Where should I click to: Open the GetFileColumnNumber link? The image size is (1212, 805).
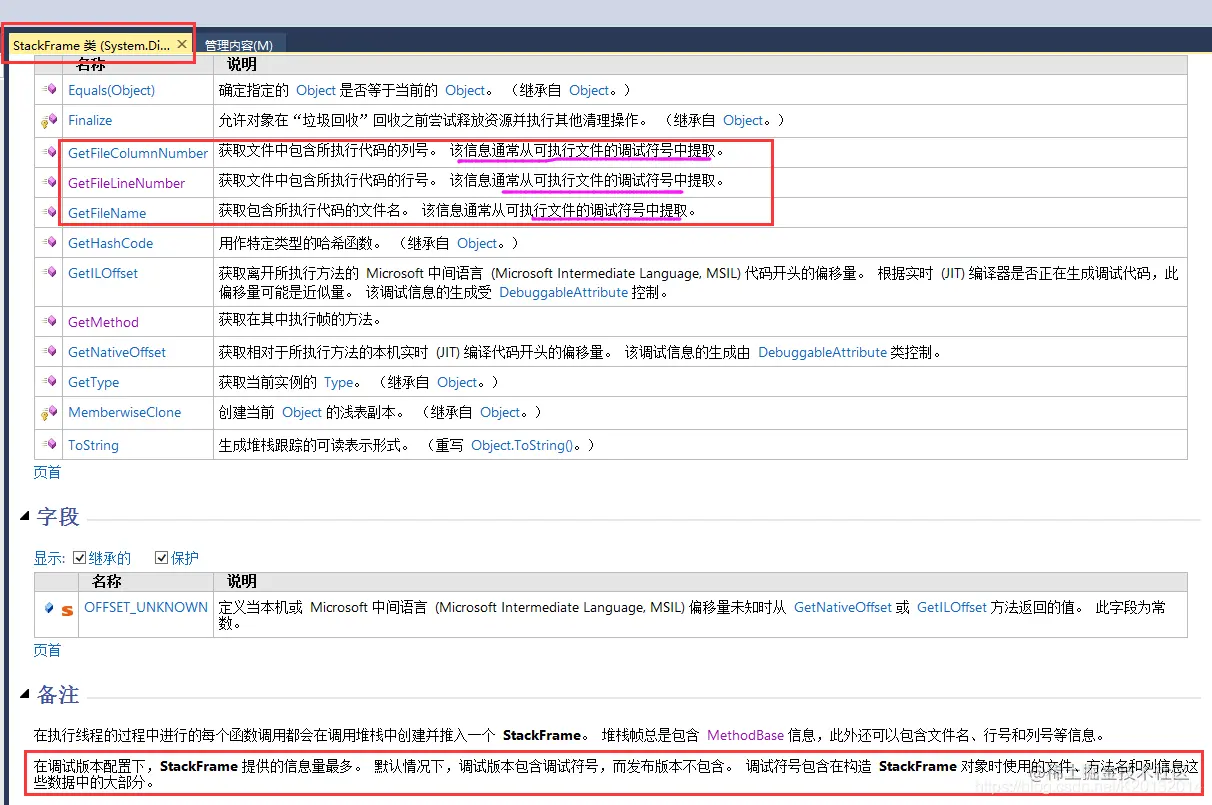(x=138, y=153)
